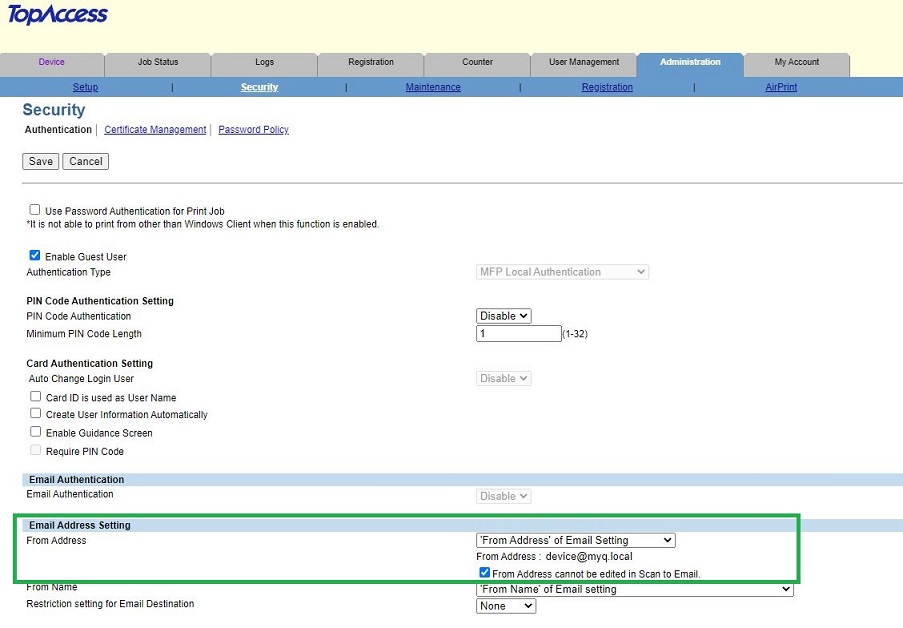The image size is (903, 628).
Task: Switch to the Device tab
Action: click(51, 64)
